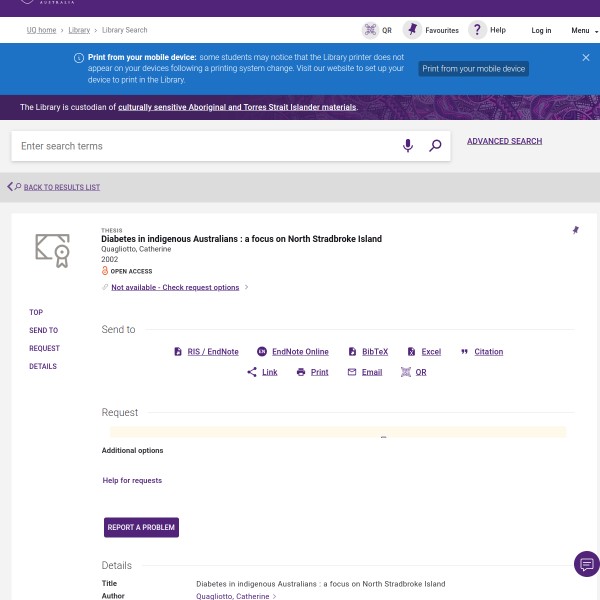Expand Not available - Check request options
This screenshot has width=600, height=600.
click(176, 287)
